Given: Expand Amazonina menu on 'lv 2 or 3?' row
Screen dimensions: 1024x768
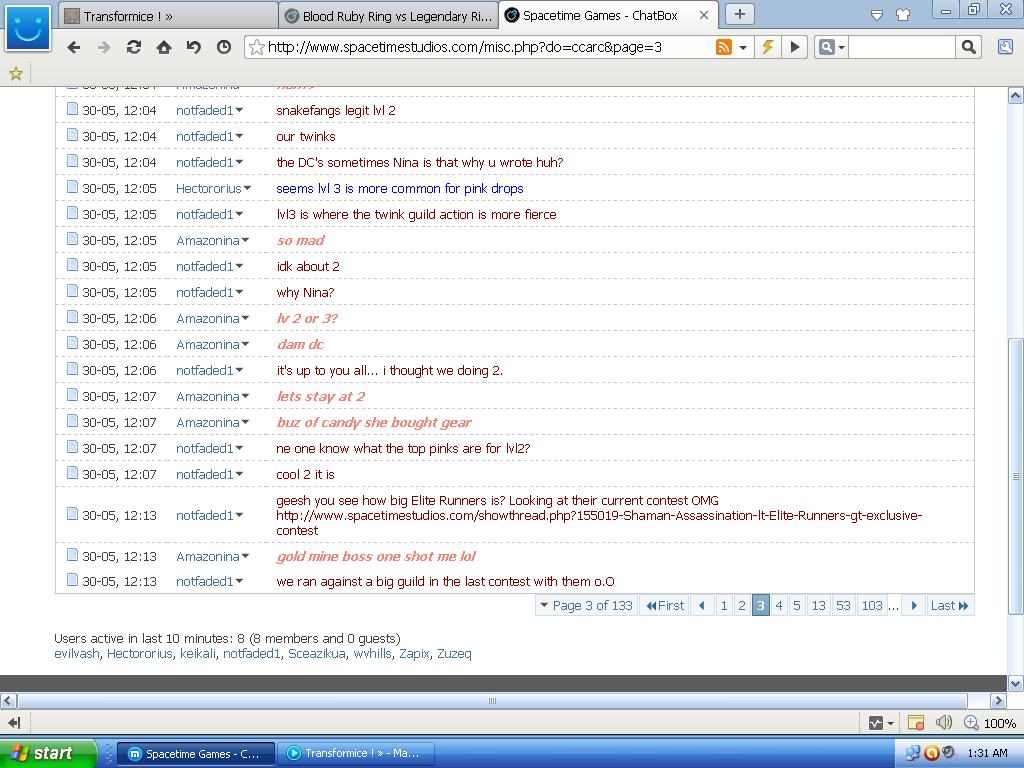Looking at the screenshot, I should [246, 319].
